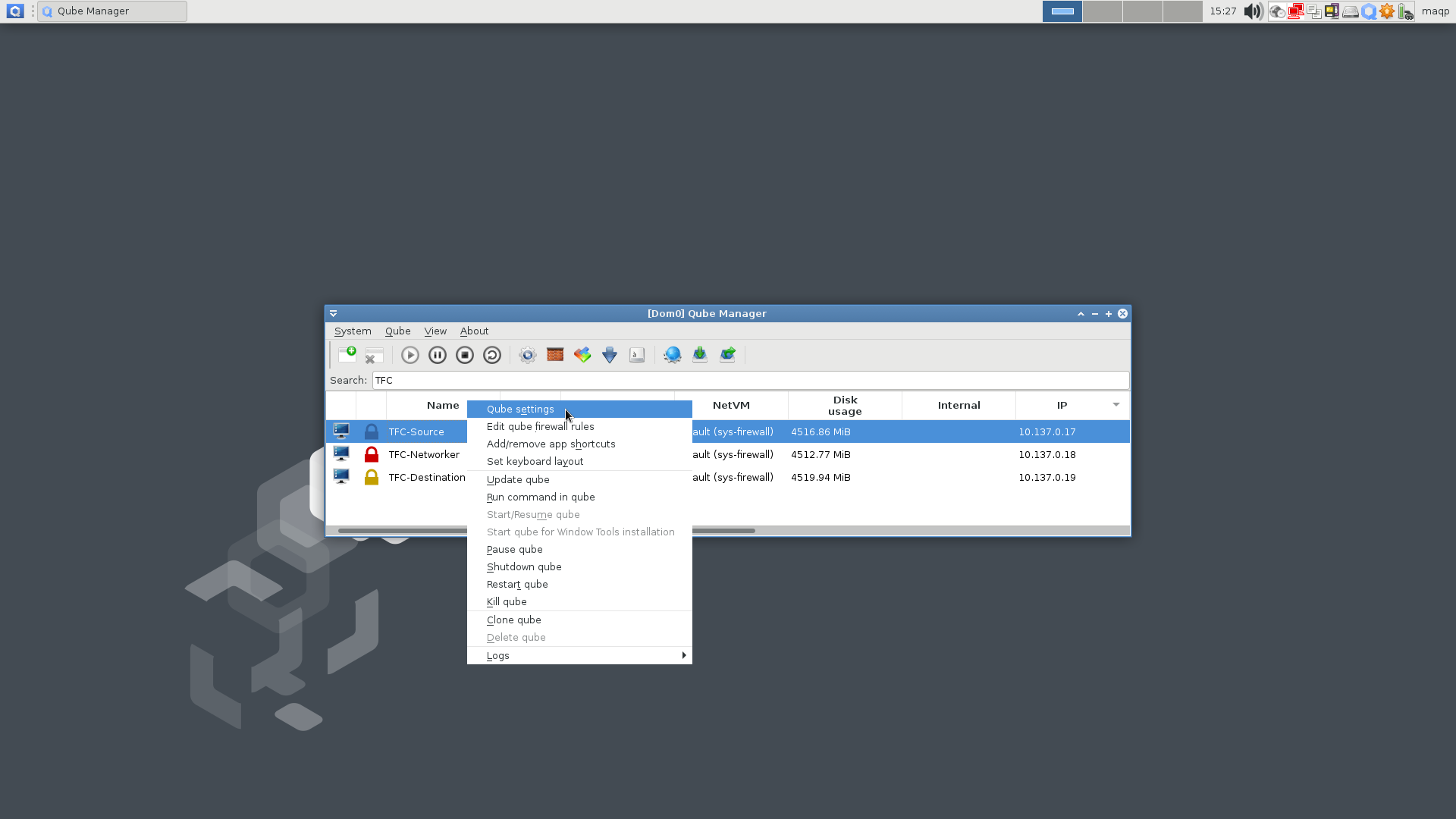Open the View menu
1456x819 pixels.
point(435,331)
